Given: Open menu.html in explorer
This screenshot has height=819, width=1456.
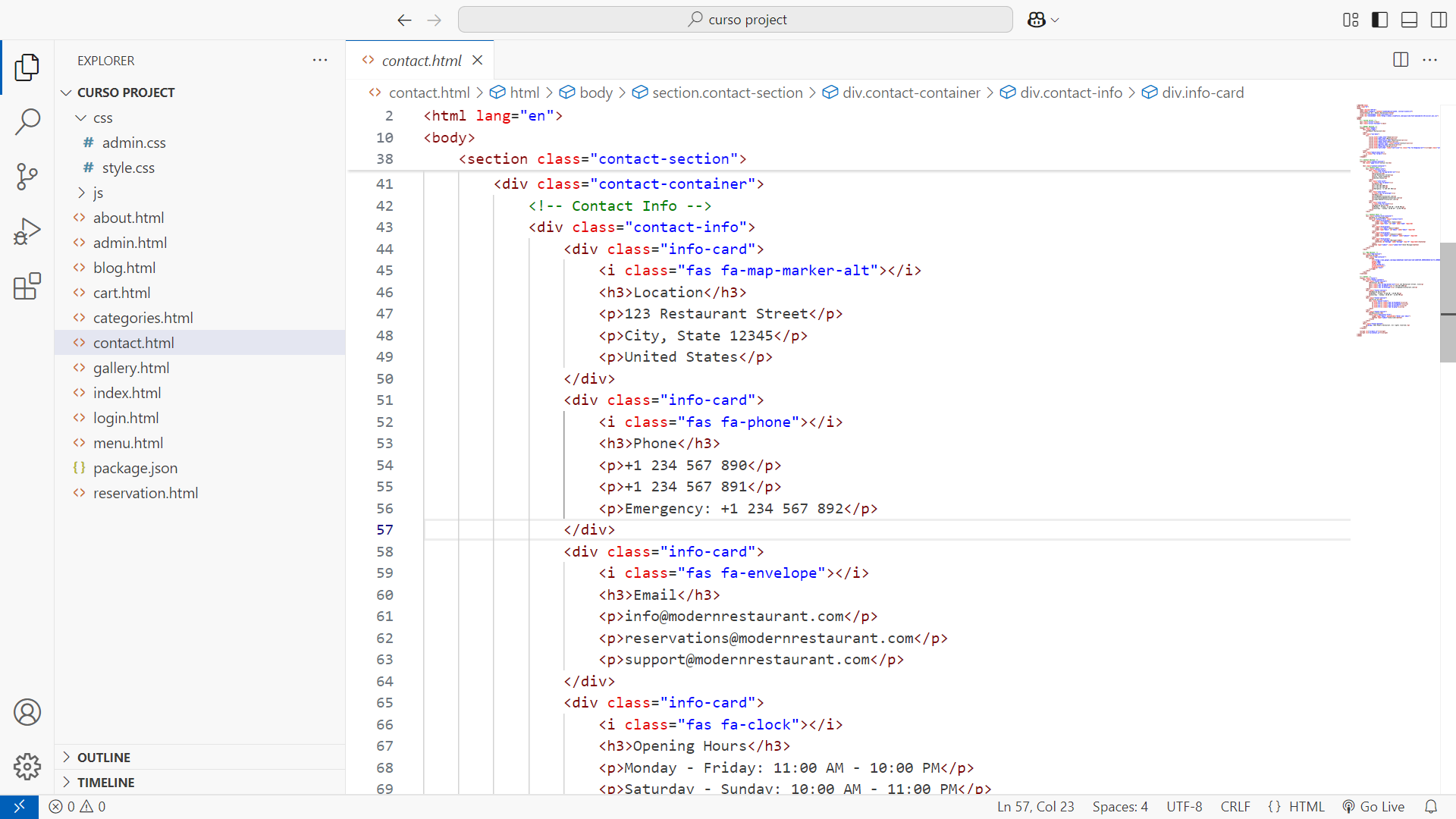Looking at the screenshot, I should click(200, 443).
